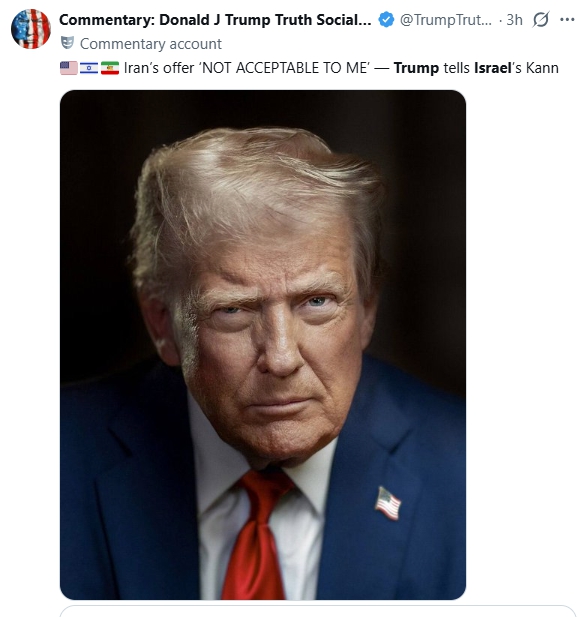The height and width of the screenshot is (617, 585).
Task: Click the bold word Trump in post
Action: pyautogui.click(x=416, y=68)
